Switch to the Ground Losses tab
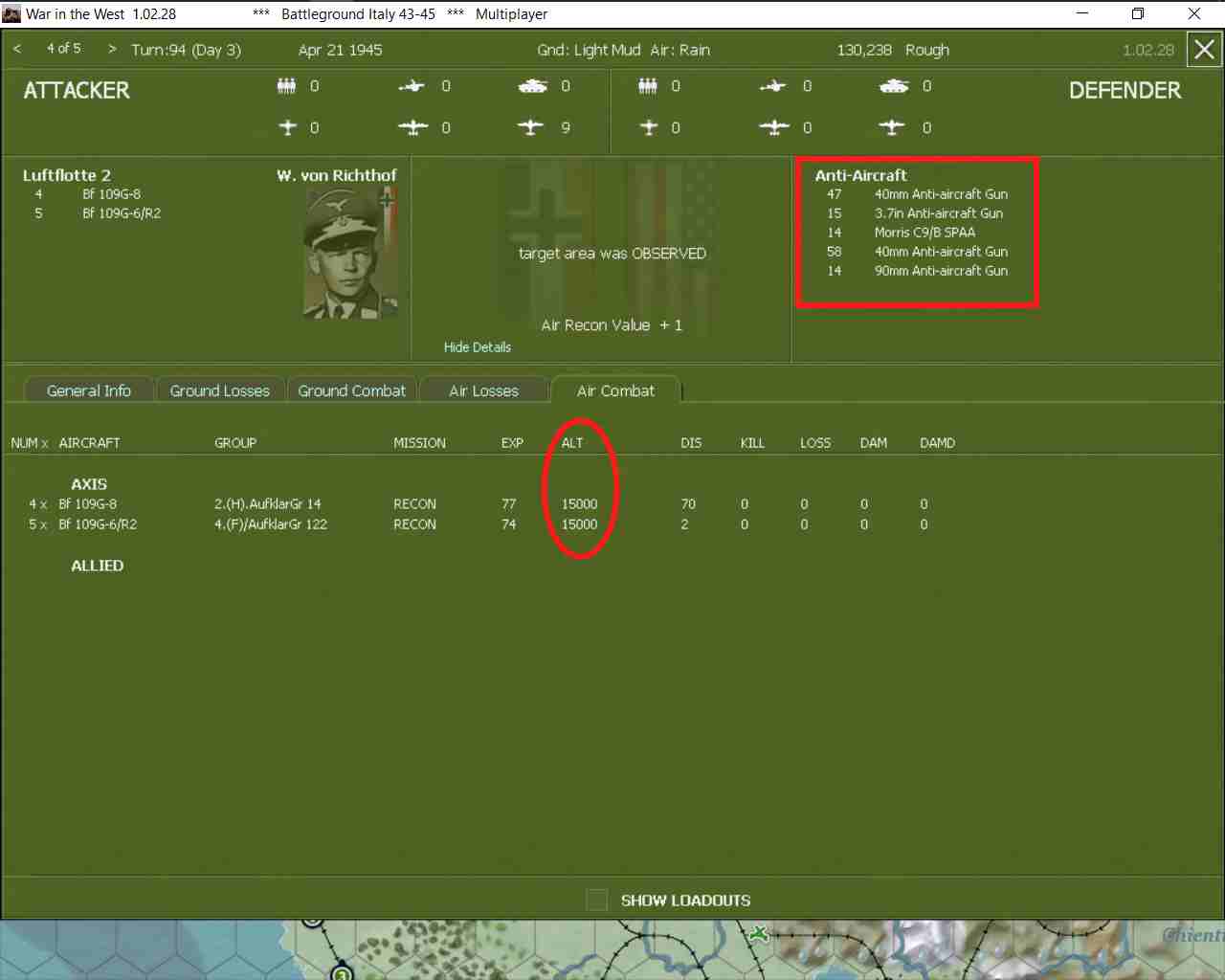The height and width of the screenshot is (980, 1225). pos(220,390)
